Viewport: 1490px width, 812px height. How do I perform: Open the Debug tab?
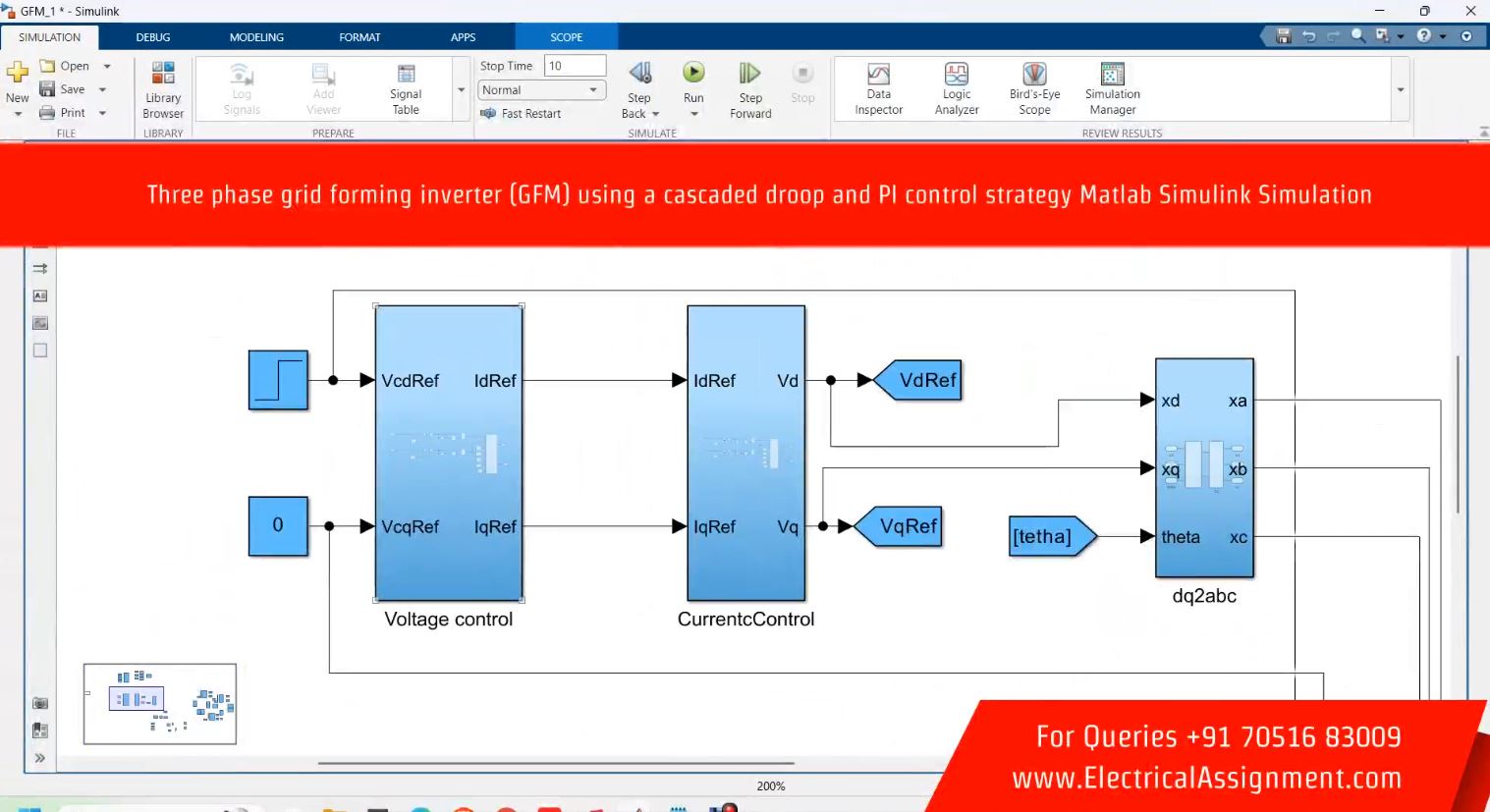point(153,37)
